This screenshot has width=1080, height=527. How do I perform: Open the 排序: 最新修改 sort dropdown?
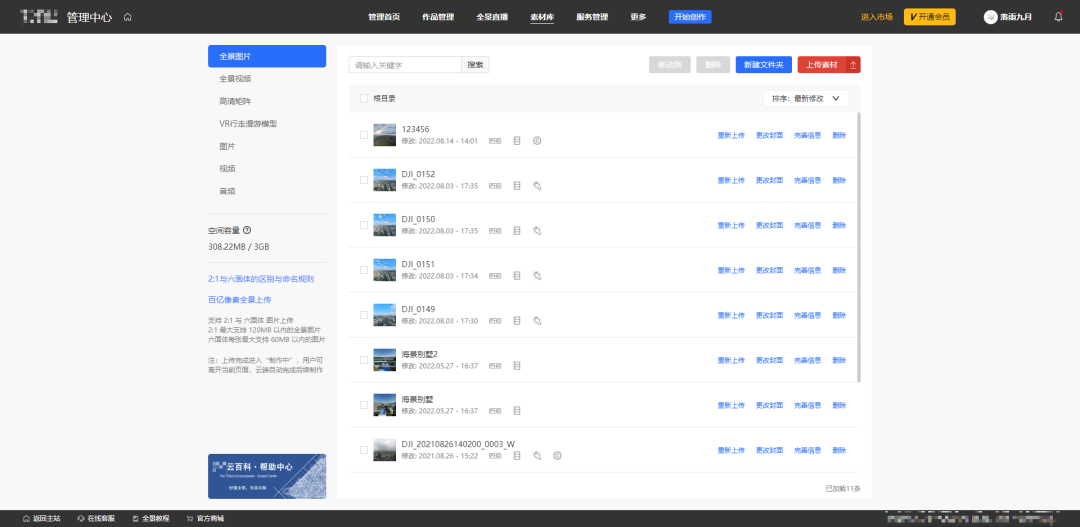point(806,99)
